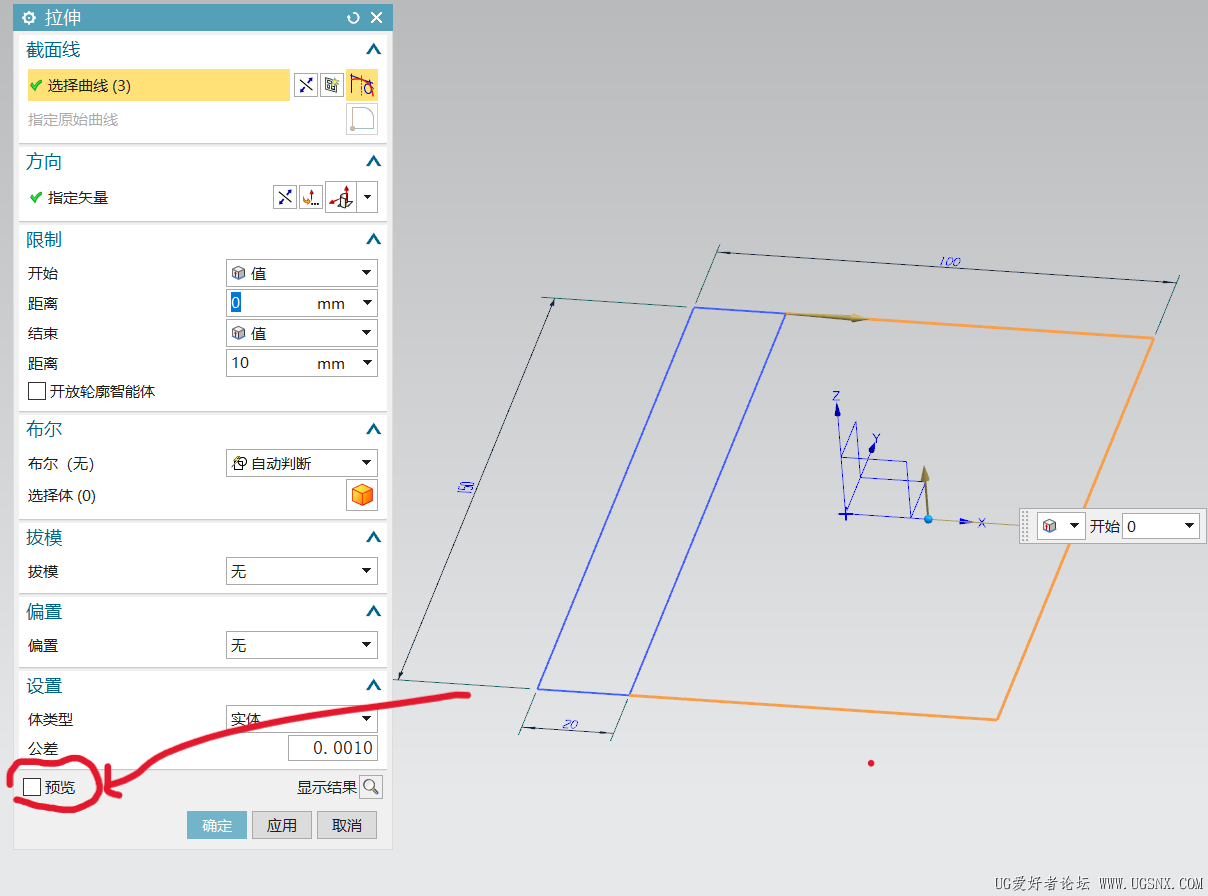Click the 确定 confirm button

coord(216,825)
